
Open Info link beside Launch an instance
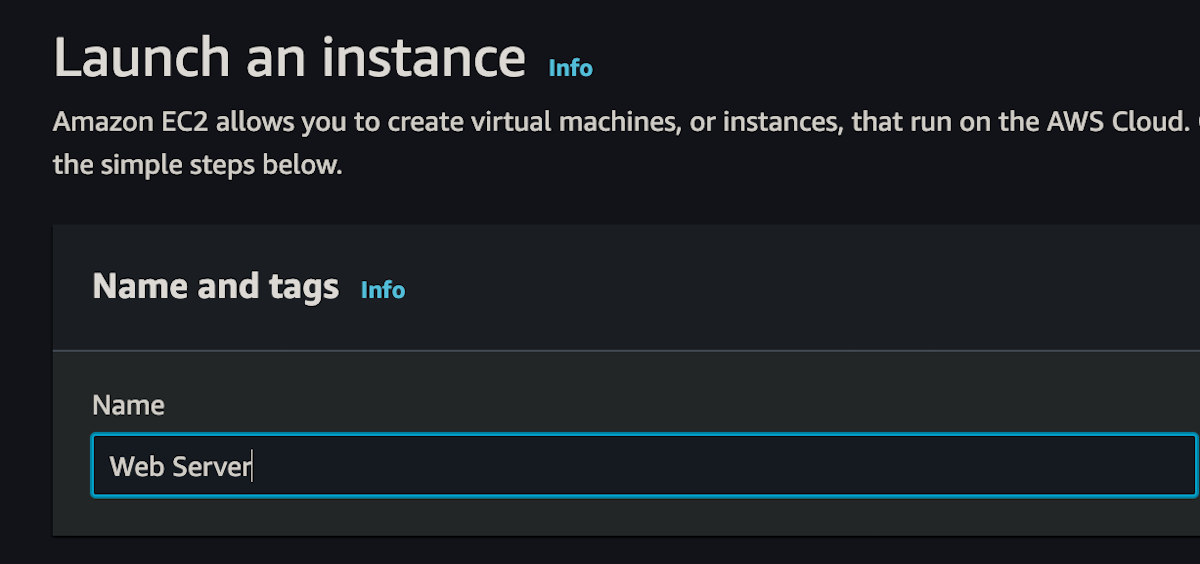pos(570,68)
